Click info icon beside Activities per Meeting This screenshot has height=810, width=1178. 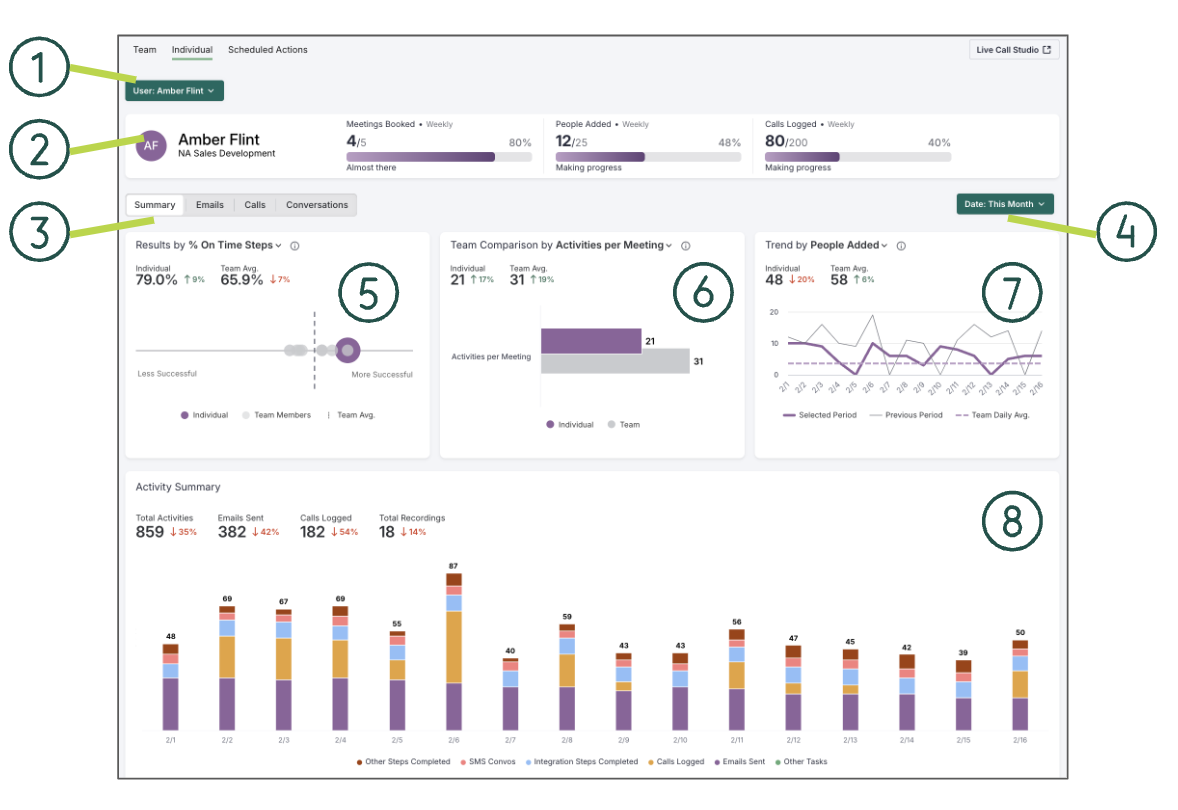click(685, 245)
